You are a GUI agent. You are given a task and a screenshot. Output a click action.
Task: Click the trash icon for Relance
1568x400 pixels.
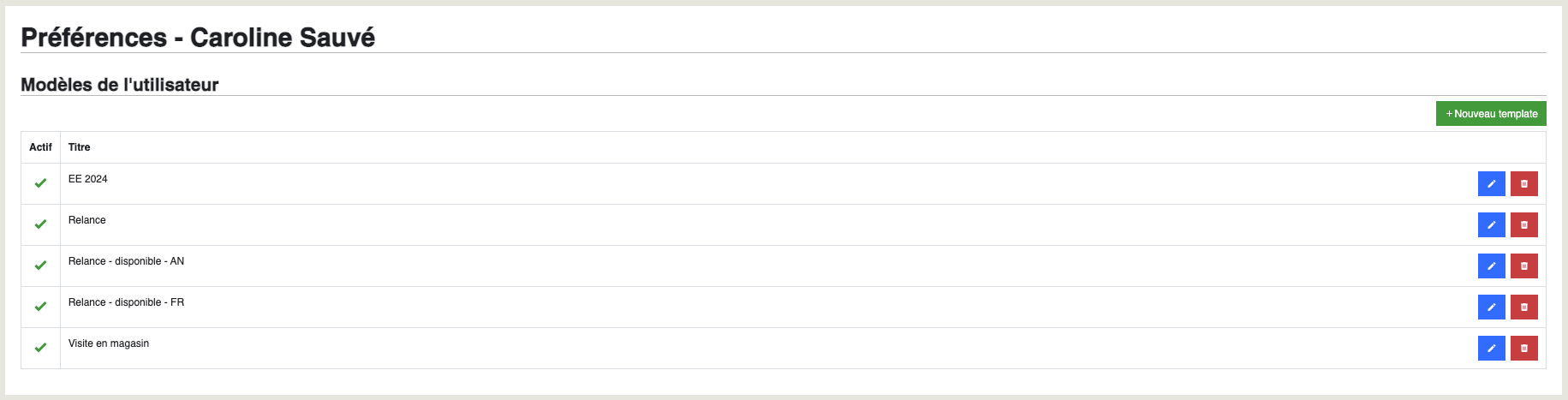[x=1523, y=225]
